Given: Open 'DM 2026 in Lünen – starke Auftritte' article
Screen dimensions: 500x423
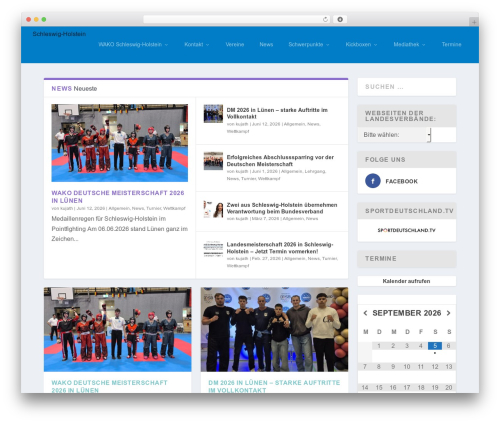Looking at the screenshot, I should (x=277, y=113).
